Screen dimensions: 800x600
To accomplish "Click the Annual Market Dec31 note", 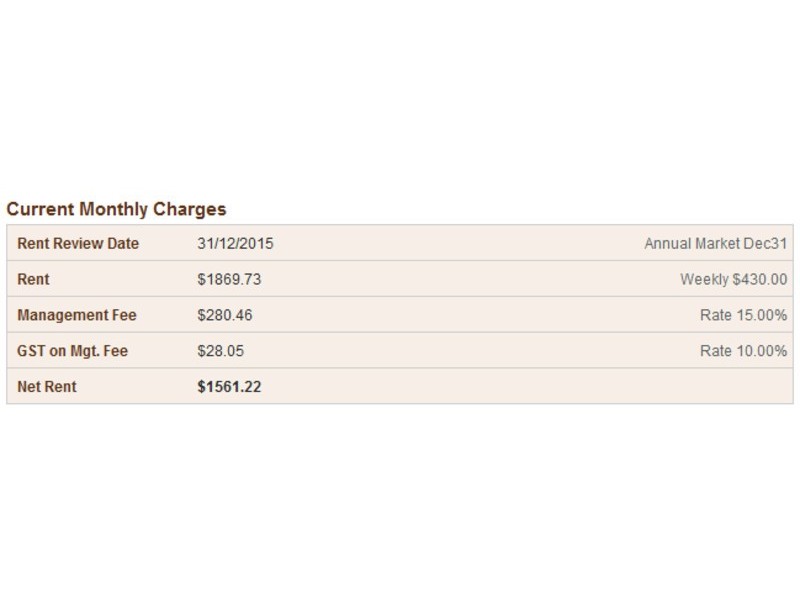I will point(715,243).
